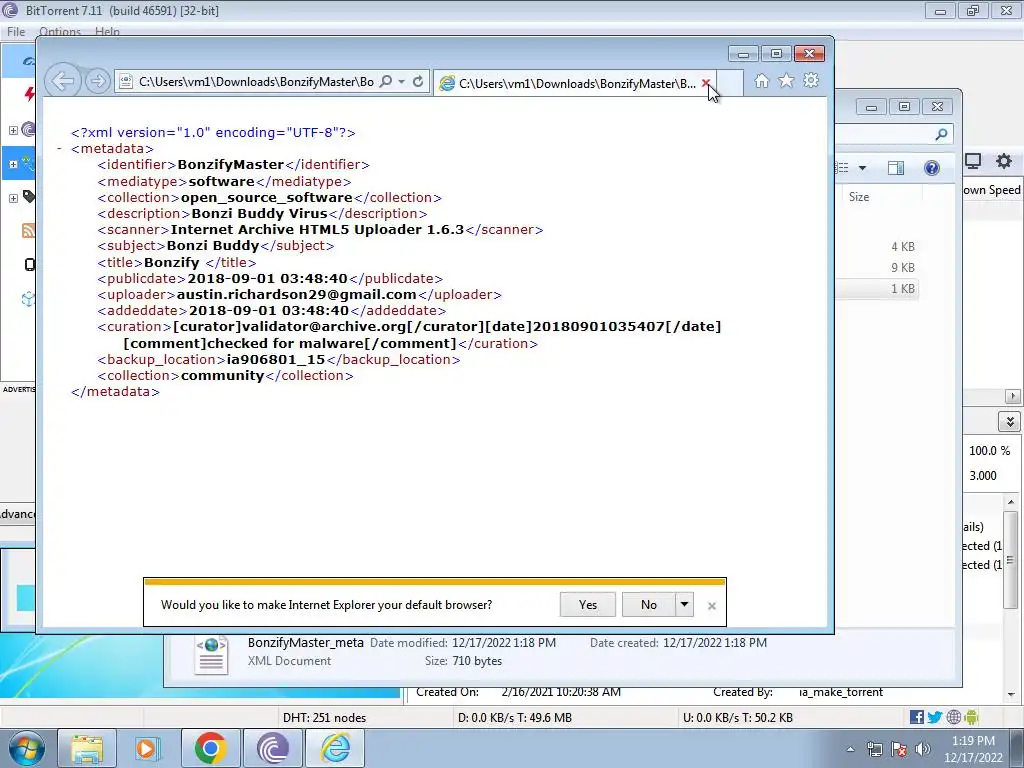This screenshot has width=1024, height=768.
Task: Close the BonzifyMaster tab
Action: [705, 83]
